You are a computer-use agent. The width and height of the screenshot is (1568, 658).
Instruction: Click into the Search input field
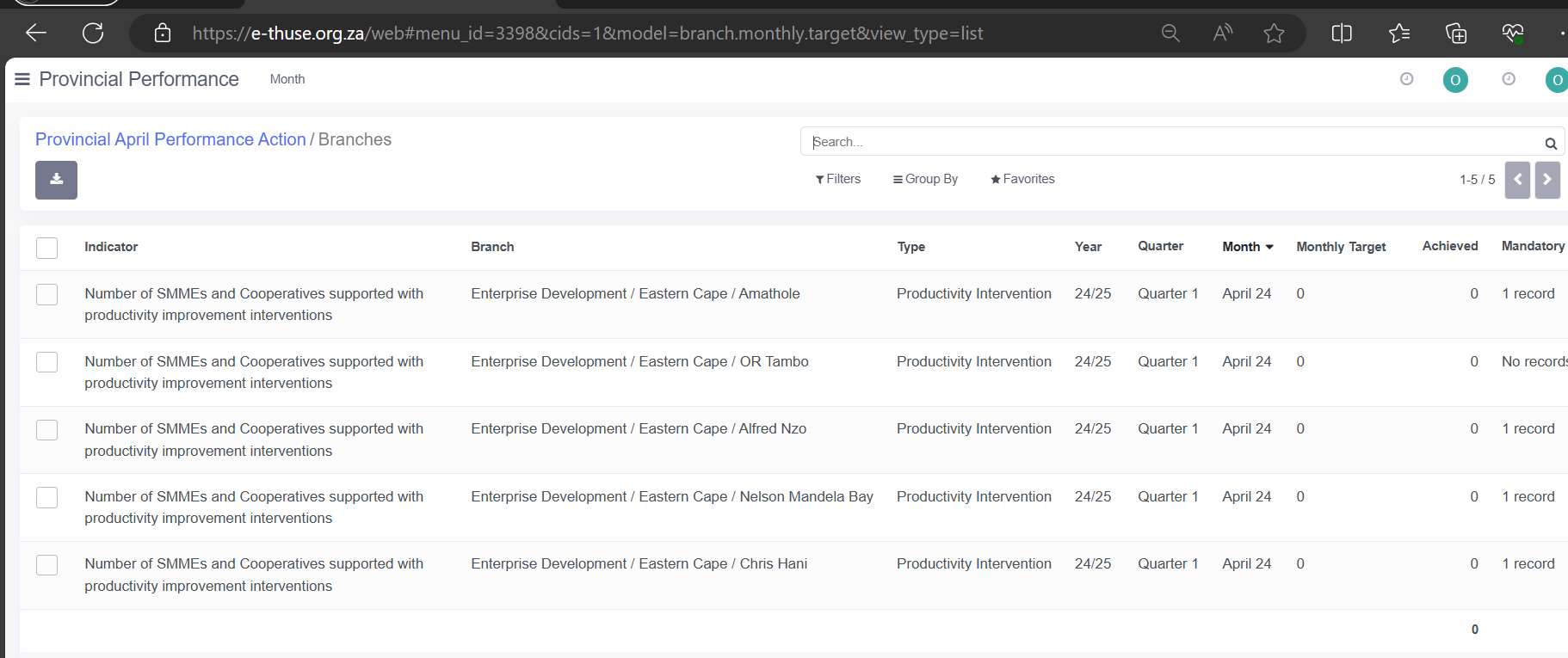click(x=1170, y=142)
